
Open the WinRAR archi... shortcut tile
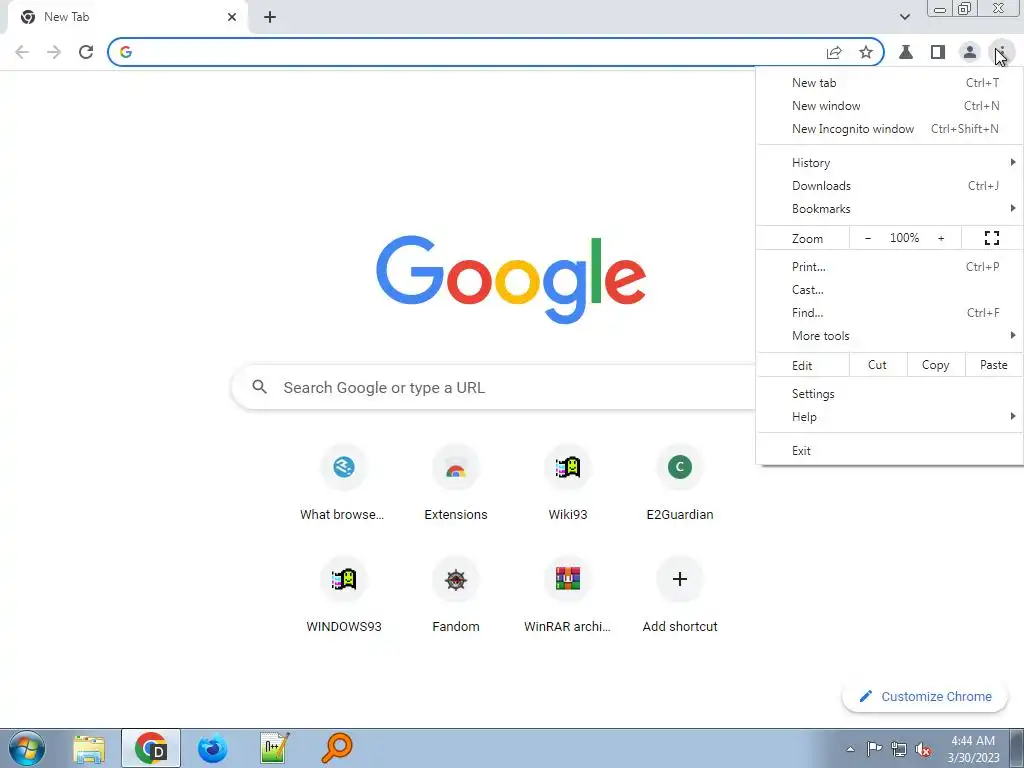568,596
